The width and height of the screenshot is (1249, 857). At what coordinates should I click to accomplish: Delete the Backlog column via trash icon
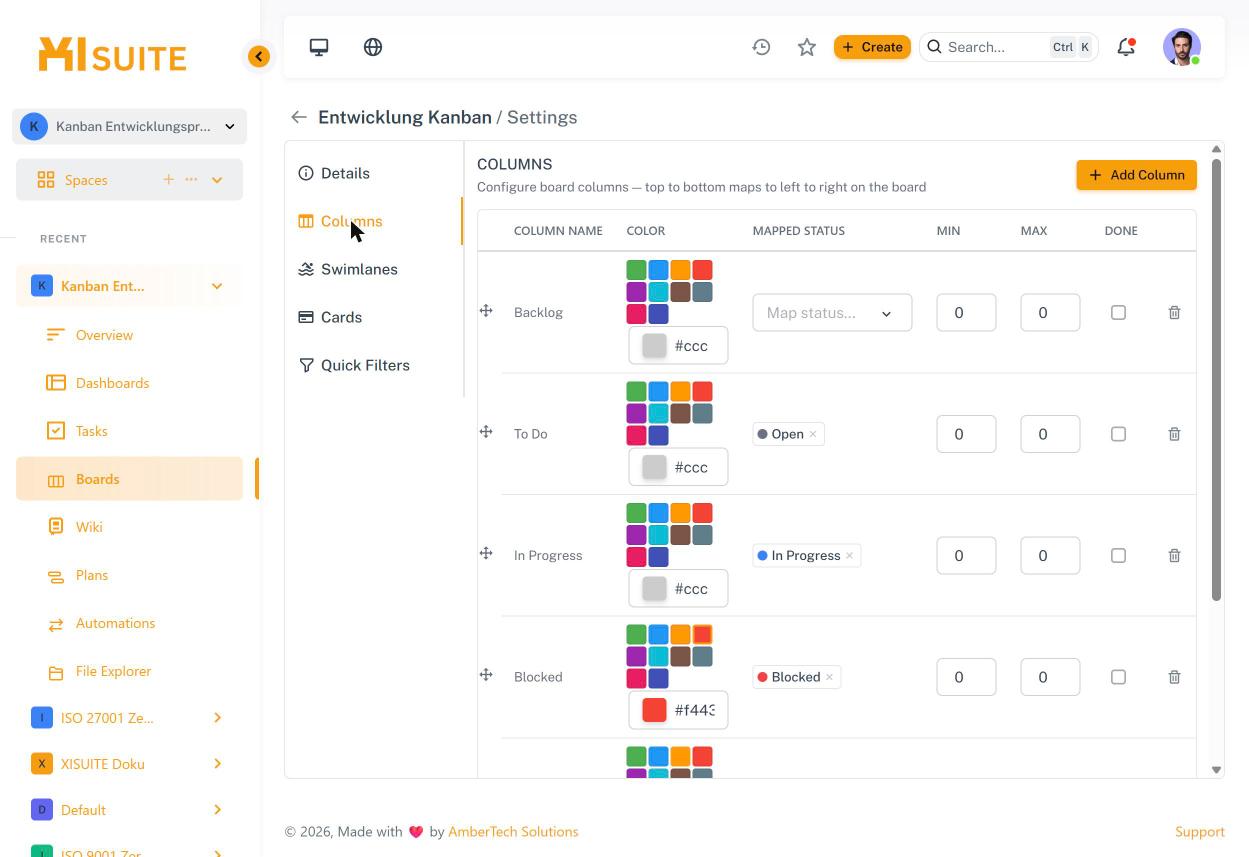1174,313
